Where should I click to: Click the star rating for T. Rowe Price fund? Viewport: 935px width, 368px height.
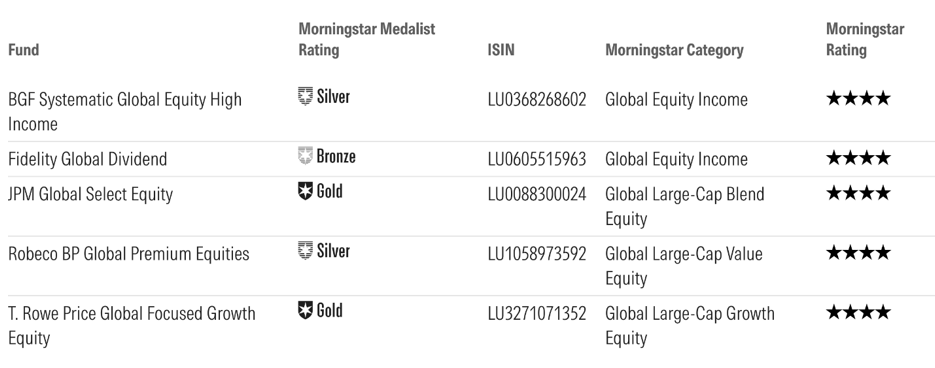click(x=858, y=313)
